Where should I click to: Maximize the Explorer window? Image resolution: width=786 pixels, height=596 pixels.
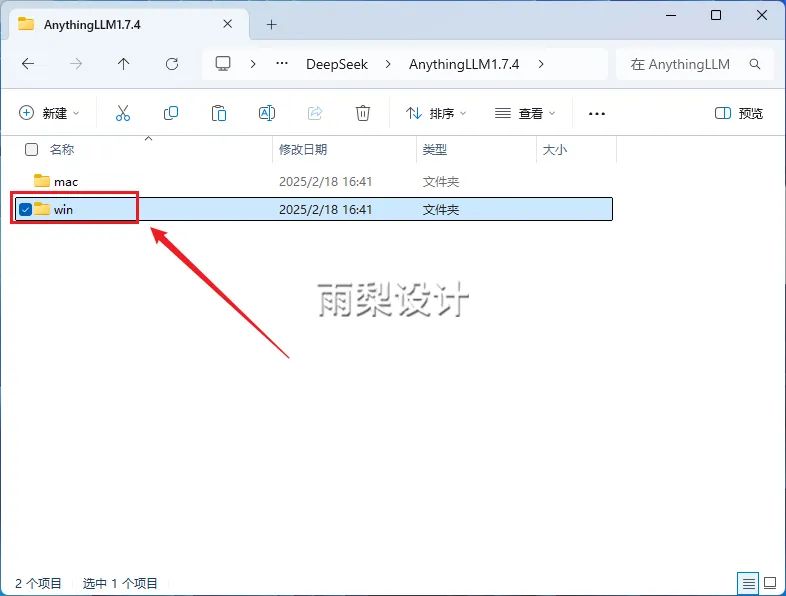716,16
